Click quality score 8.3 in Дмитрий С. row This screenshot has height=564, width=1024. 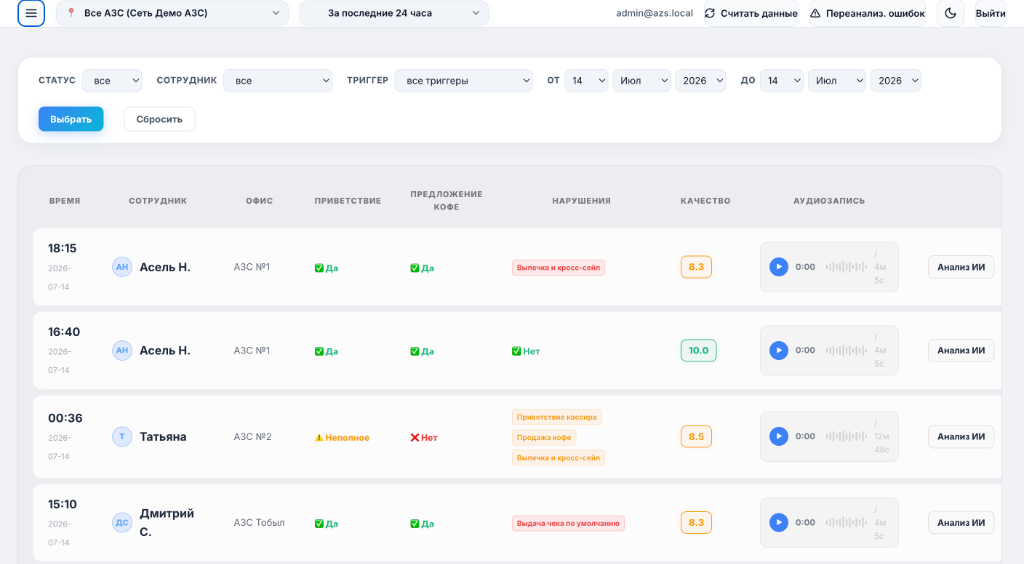(x=696, y=523)
